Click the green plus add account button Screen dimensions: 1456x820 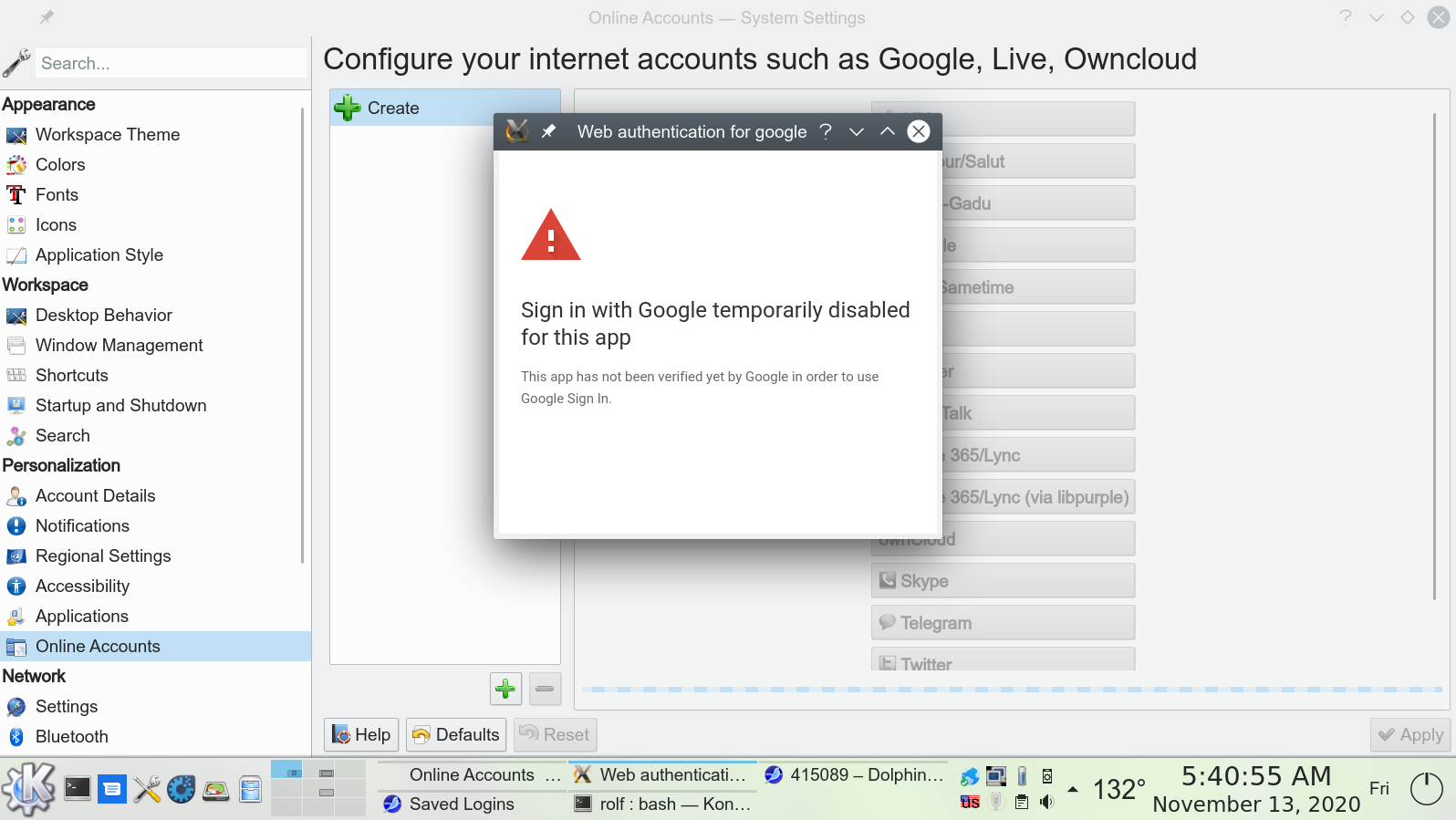pyautogui.click(x=506, y=689)
